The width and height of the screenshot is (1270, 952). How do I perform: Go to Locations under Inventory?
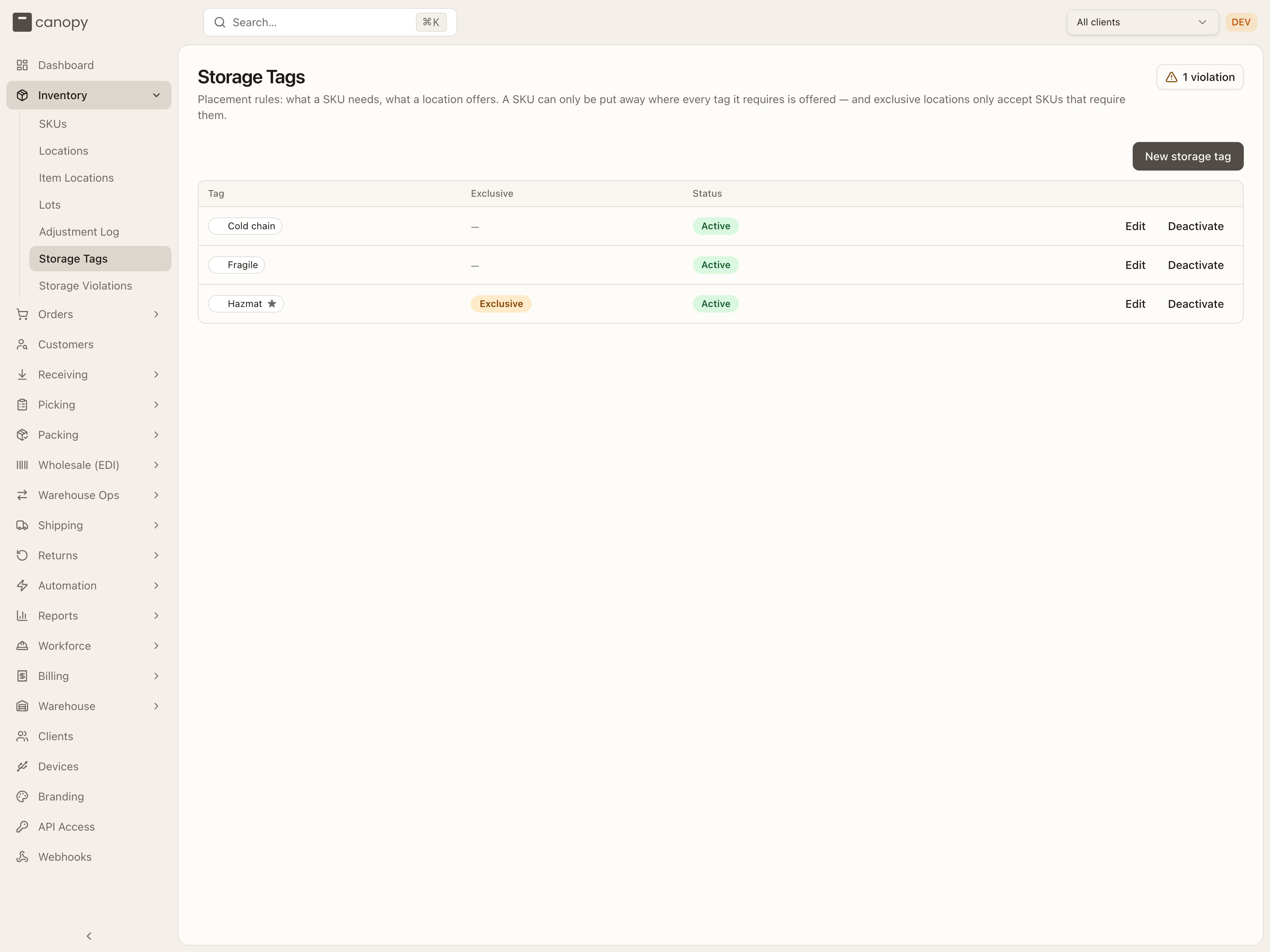point(100,151)
